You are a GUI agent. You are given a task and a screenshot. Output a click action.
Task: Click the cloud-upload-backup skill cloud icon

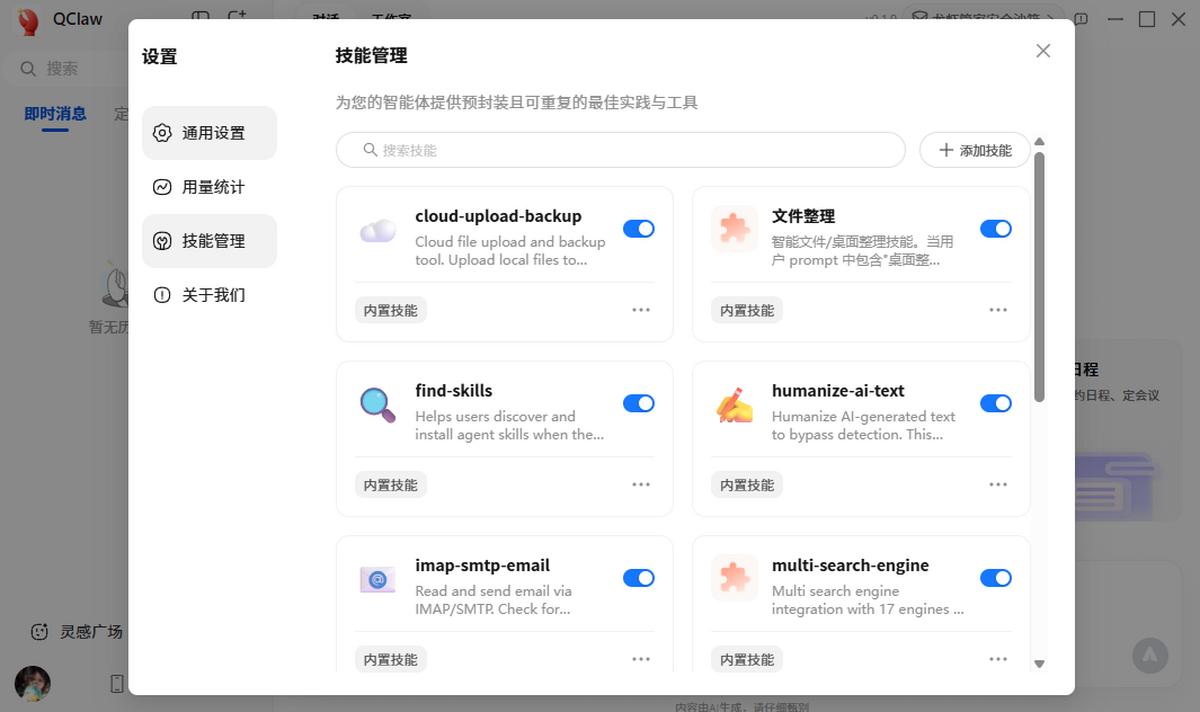tap(377, 232)
